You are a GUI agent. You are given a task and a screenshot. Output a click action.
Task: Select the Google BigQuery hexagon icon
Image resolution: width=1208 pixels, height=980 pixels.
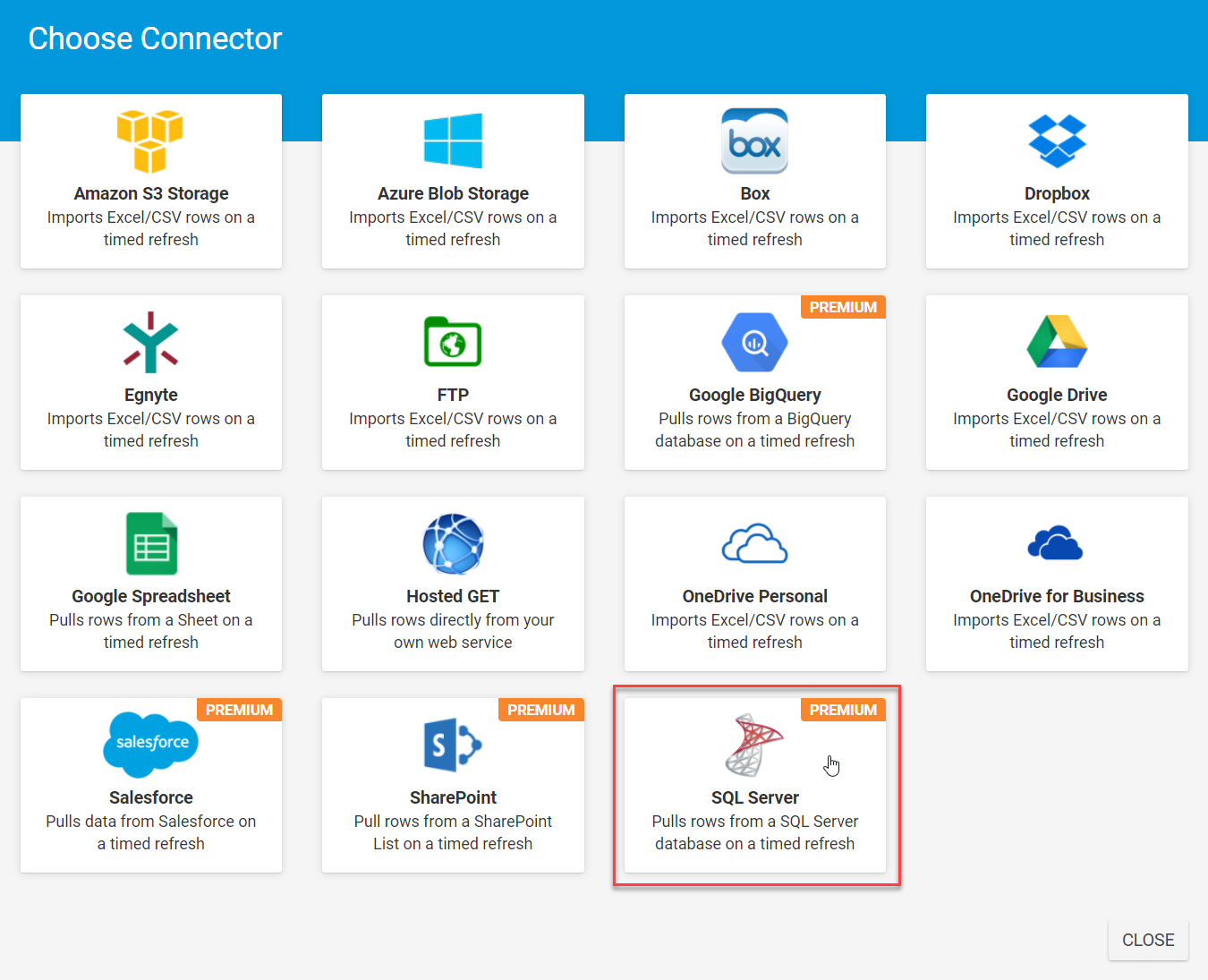754,342
